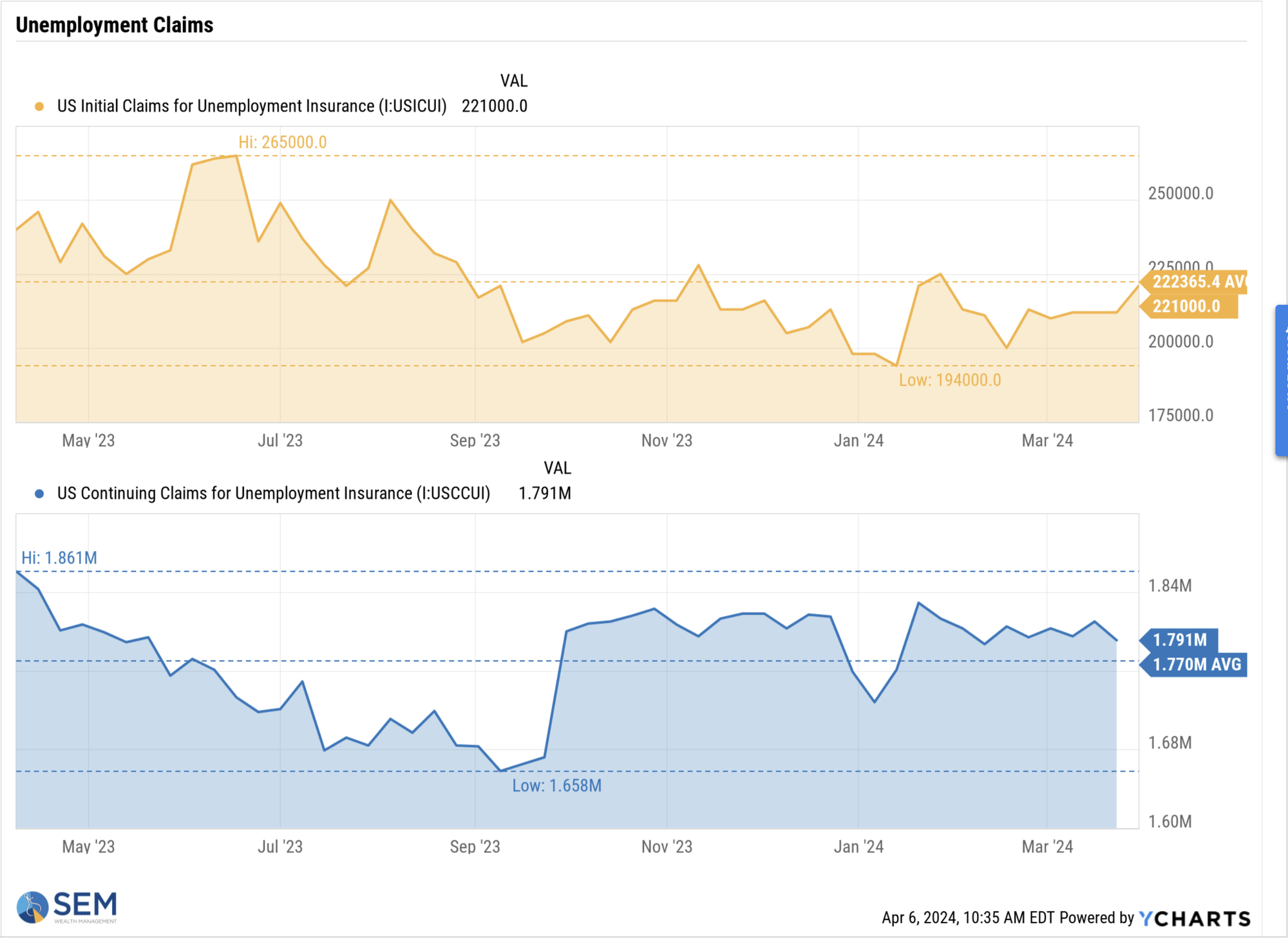Click the blue Continuing Claims legend dot

[x=39, y=494]
